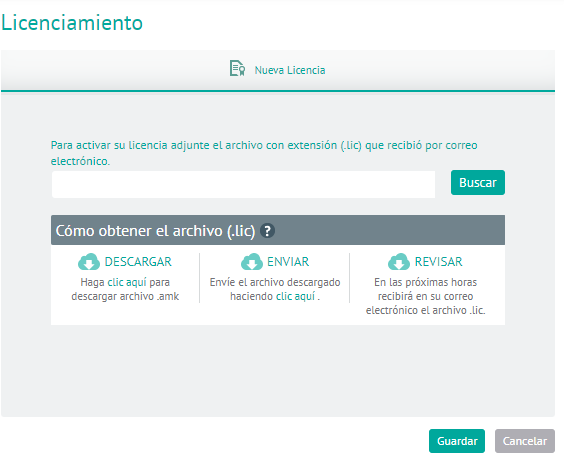Viewport: 564px width, 459px height.
Task: Click the ENVIAR cloud icon
Action: coord(252,262)
